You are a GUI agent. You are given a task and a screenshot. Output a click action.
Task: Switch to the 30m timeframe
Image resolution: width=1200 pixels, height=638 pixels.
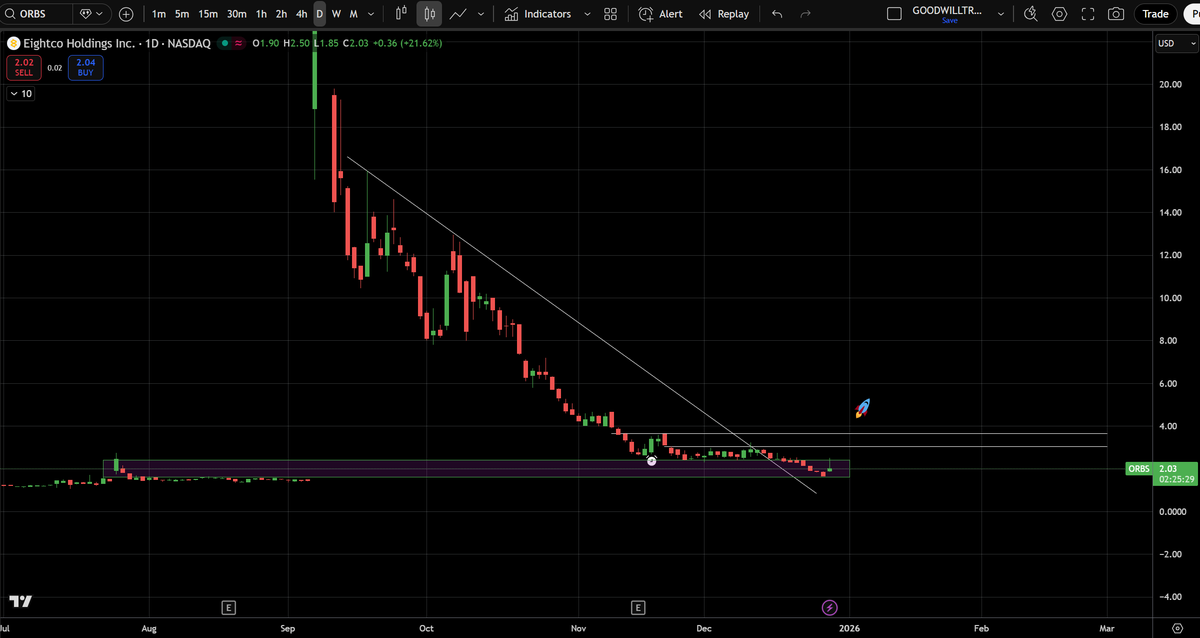(236, 14)
